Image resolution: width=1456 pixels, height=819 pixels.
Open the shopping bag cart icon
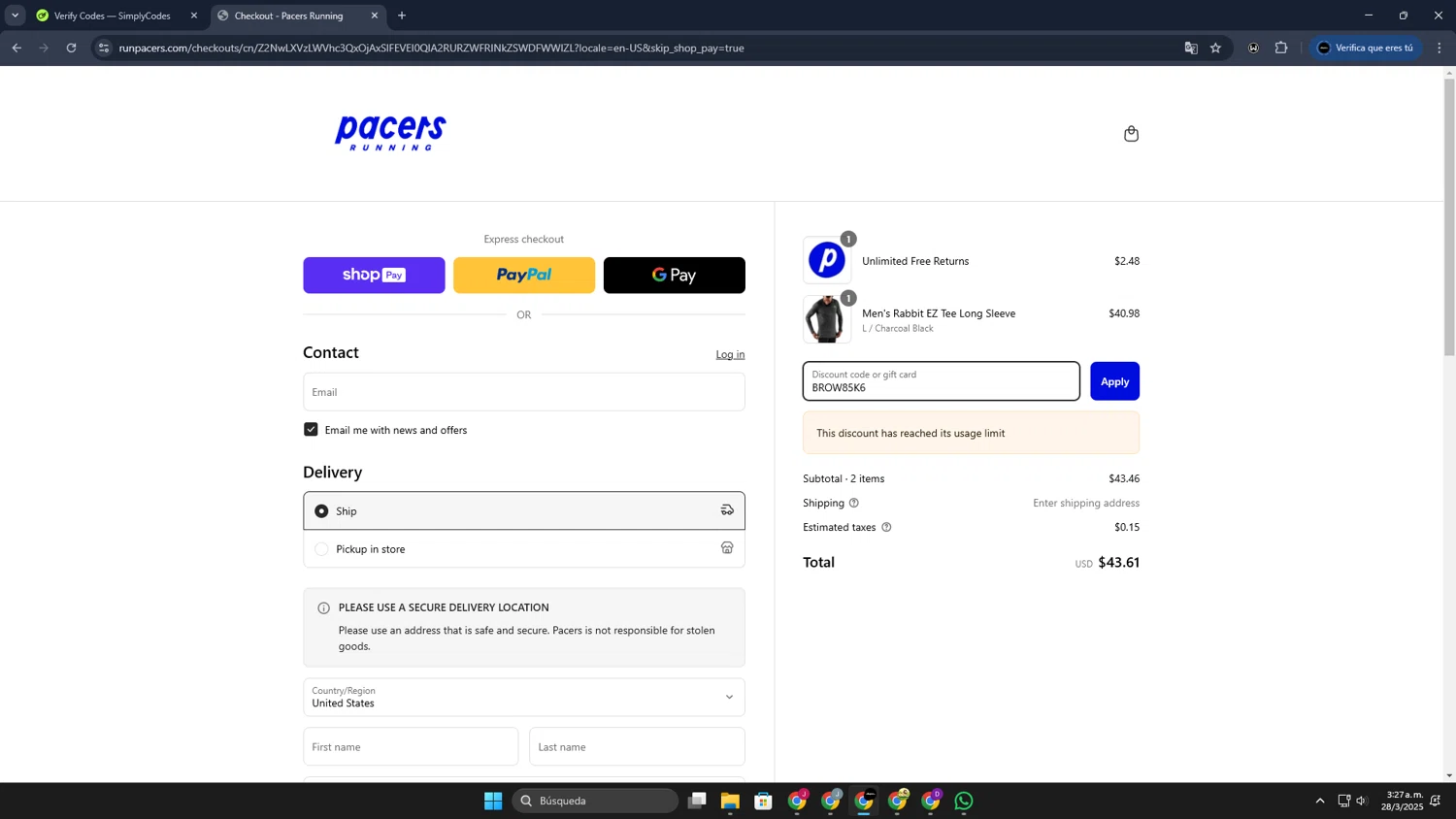[1131, 134]
